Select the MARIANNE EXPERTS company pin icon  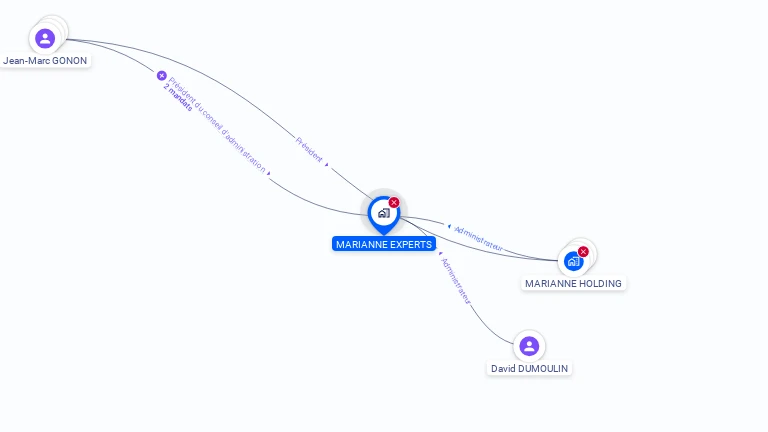tap(384, 215)
